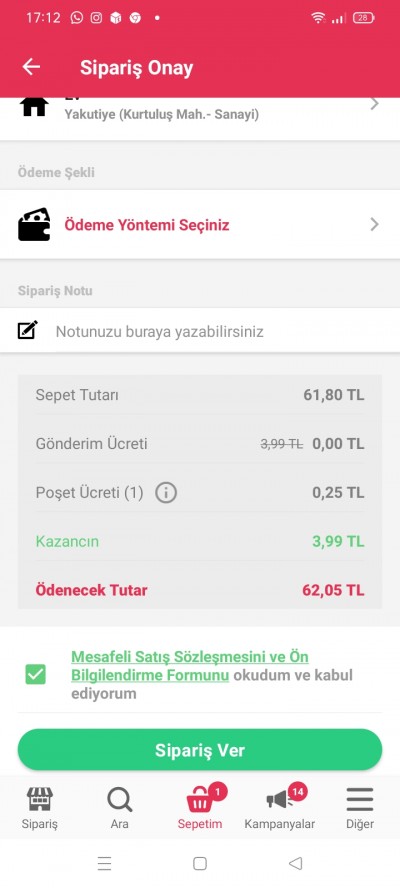Open Mesafeli Satış Sözleşmesini link

190,666
